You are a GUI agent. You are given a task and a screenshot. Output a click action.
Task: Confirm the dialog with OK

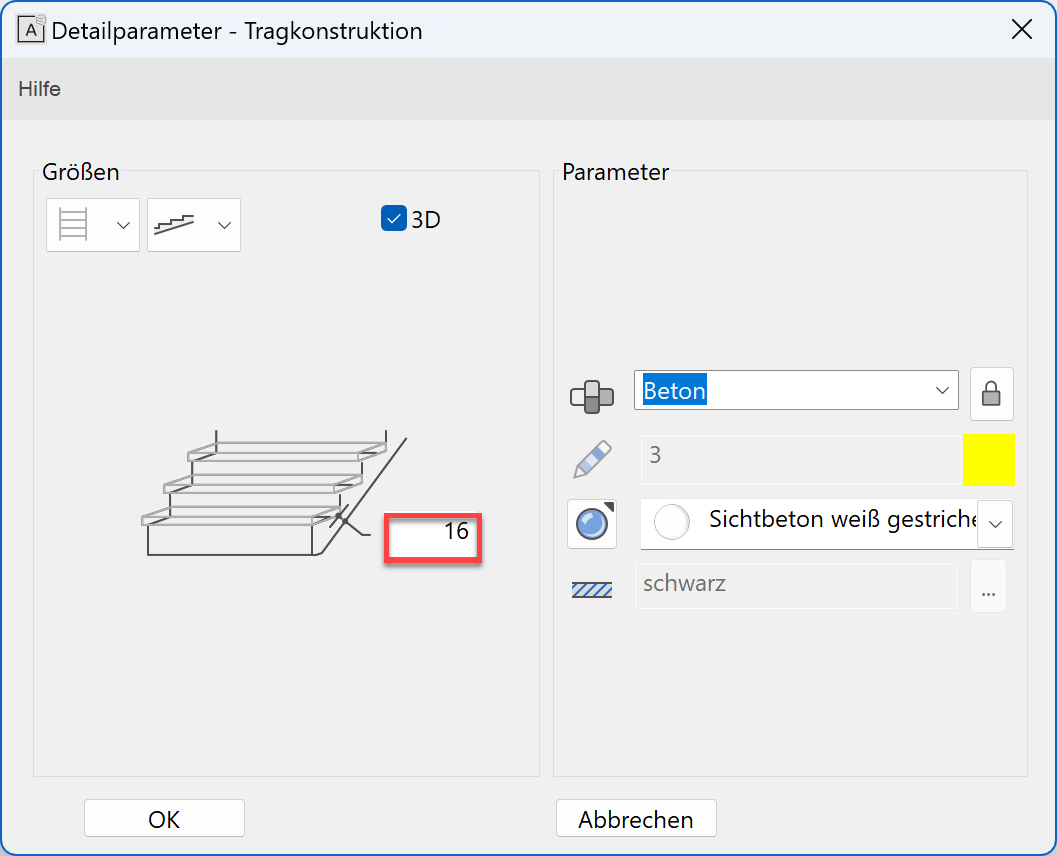pos(164,818)
